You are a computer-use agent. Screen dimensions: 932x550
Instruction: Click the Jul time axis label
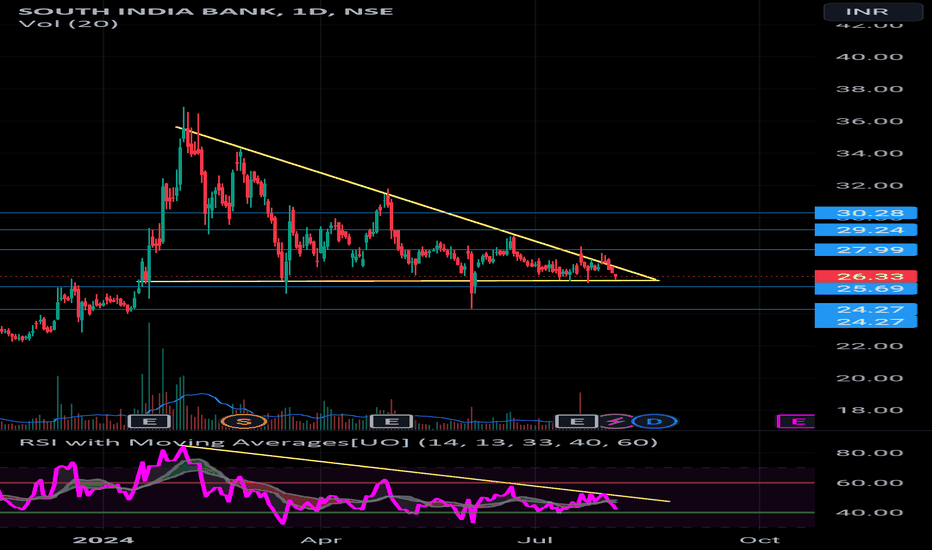(536, 540)
